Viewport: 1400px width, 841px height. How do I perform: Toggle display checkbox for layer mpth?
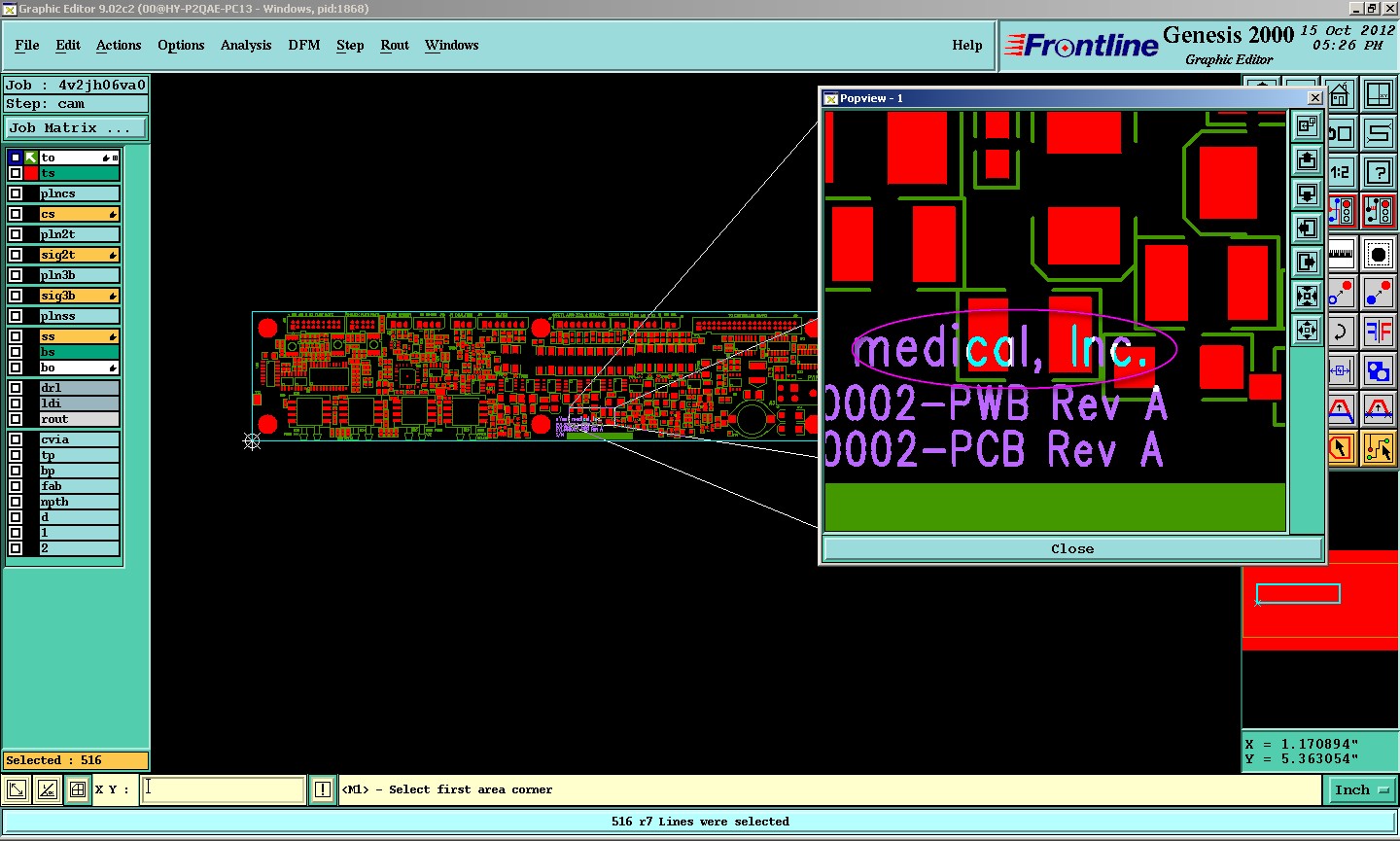pos(16,502)
